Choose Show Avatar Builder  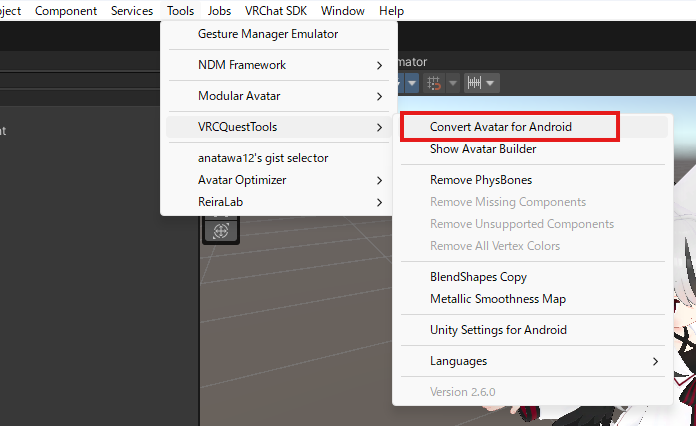coord(533,149)
